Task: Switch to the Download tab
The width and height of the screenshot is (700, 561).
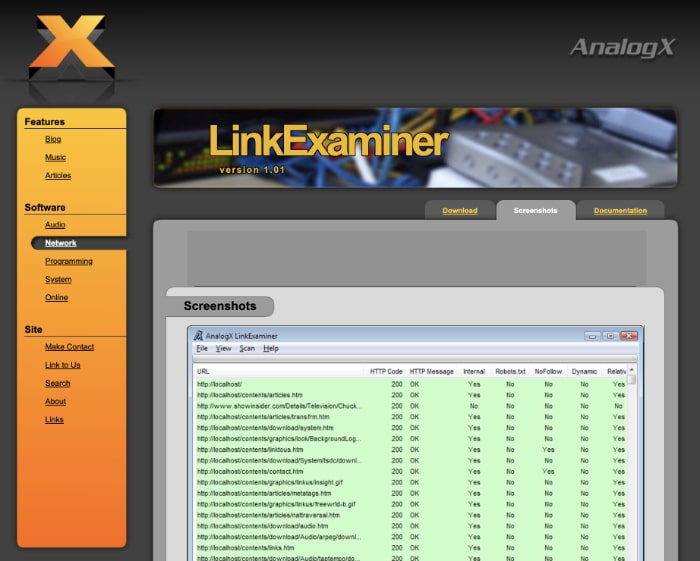Action: 460,211
